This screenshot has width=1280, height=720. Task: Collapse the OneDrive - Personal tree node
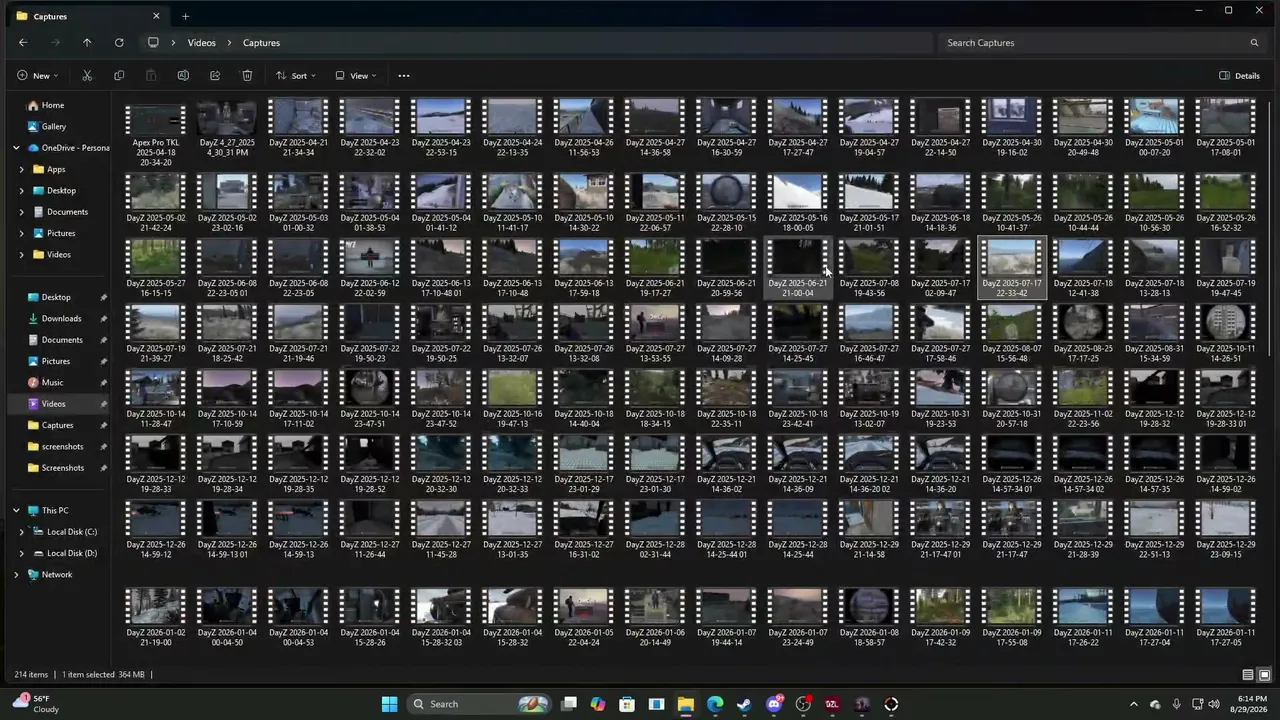pyautogui.click(x=16, y=148)
